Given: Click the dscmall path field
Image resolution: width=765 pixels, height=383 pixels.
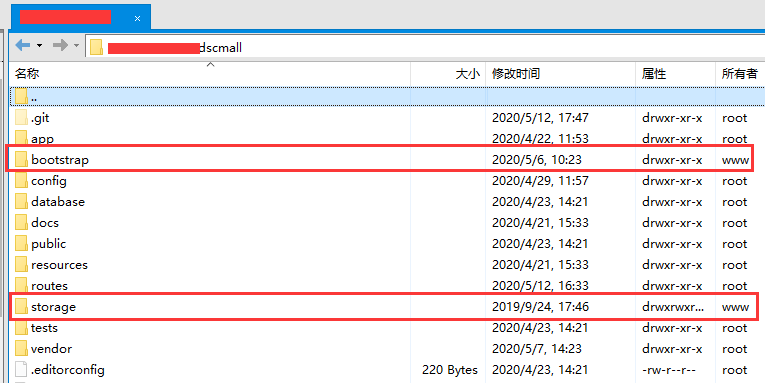Looking at the screenshot, I should (x=425, y=47).
